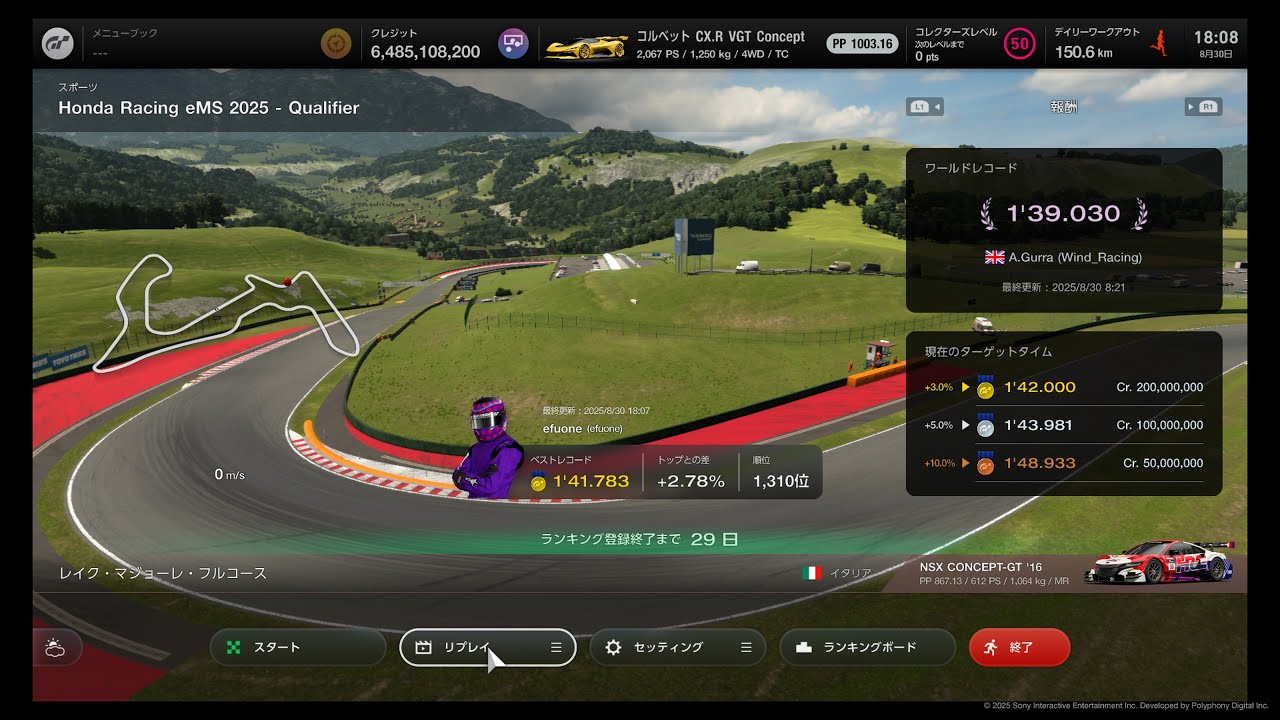Select the gold target time 1'42.000

[x=1040, y=388]
